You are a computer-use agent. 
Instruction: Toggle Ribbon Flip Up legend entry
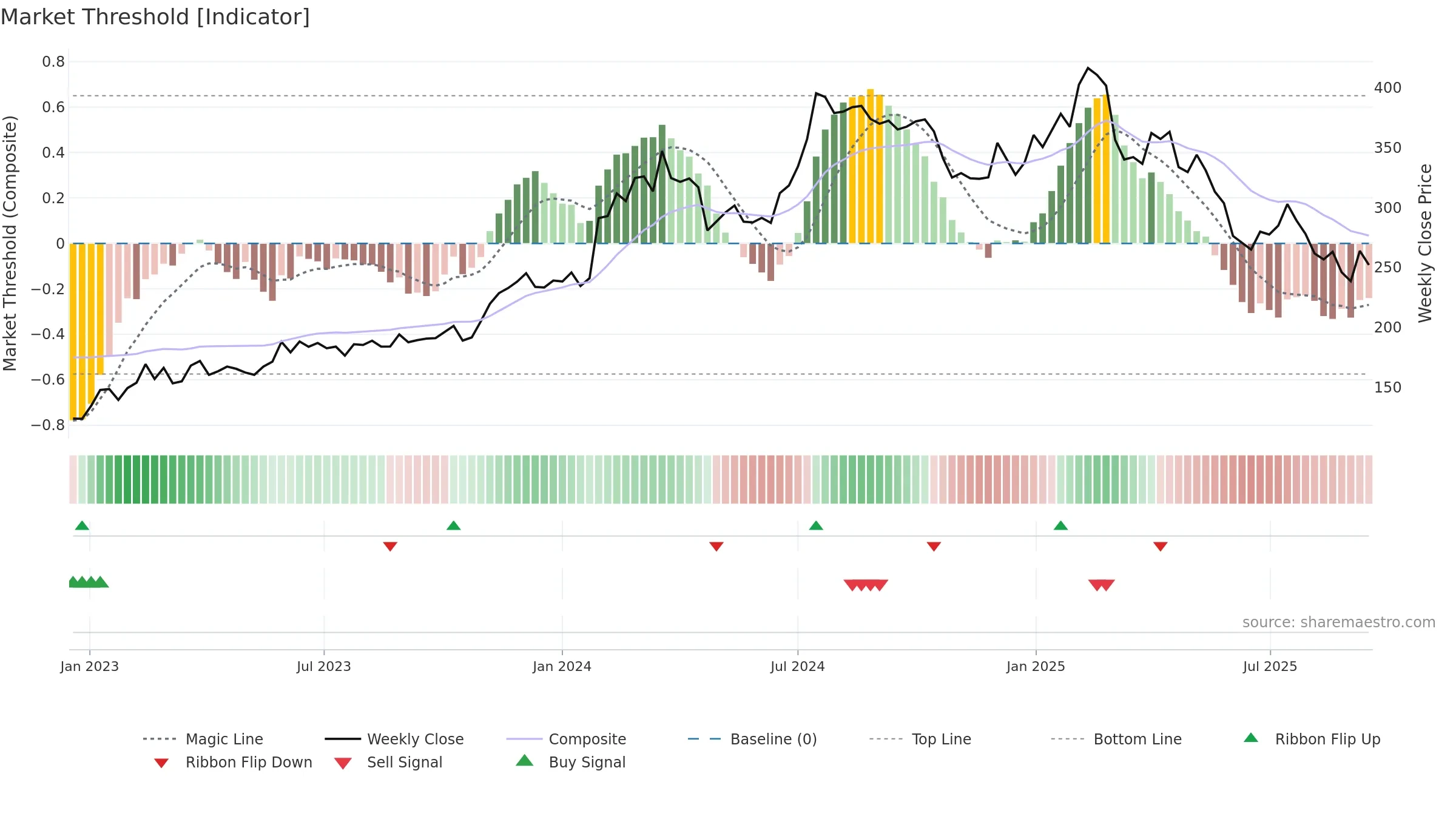pos(1312,739)
